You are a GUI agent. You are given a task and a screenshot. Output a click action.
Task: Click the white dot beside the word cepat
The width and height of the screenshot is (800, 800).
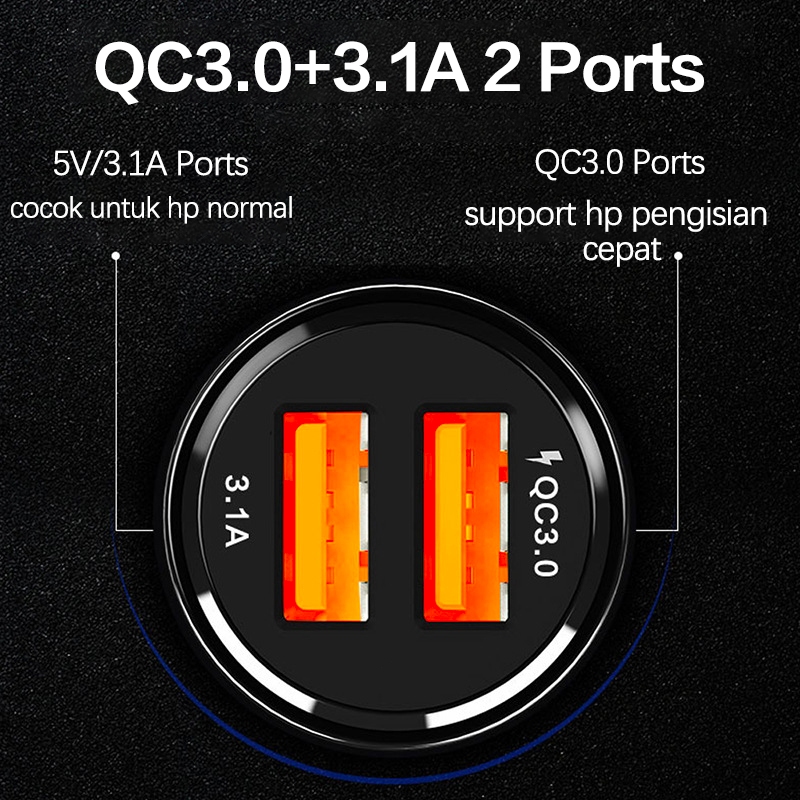[x=678, y=256]
